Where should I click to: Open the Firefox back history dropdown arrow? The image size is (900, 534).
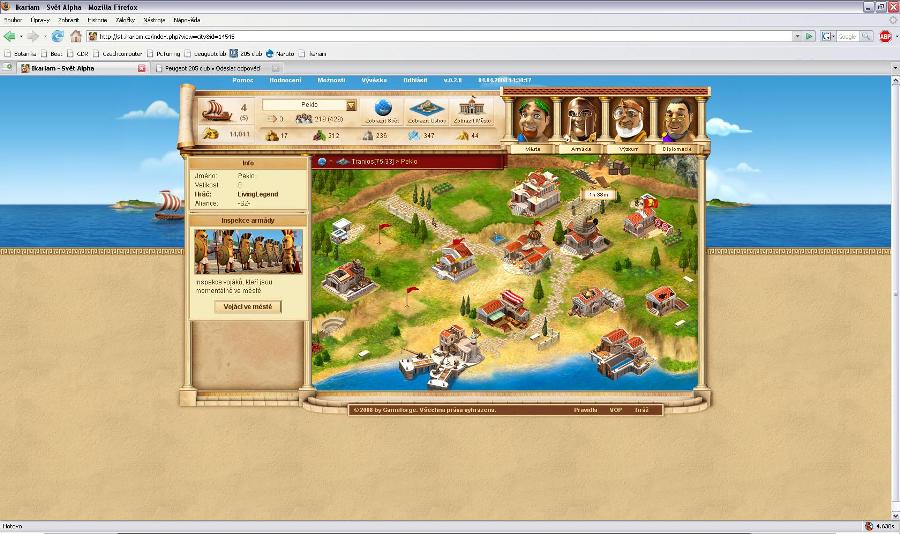point(22,36)
